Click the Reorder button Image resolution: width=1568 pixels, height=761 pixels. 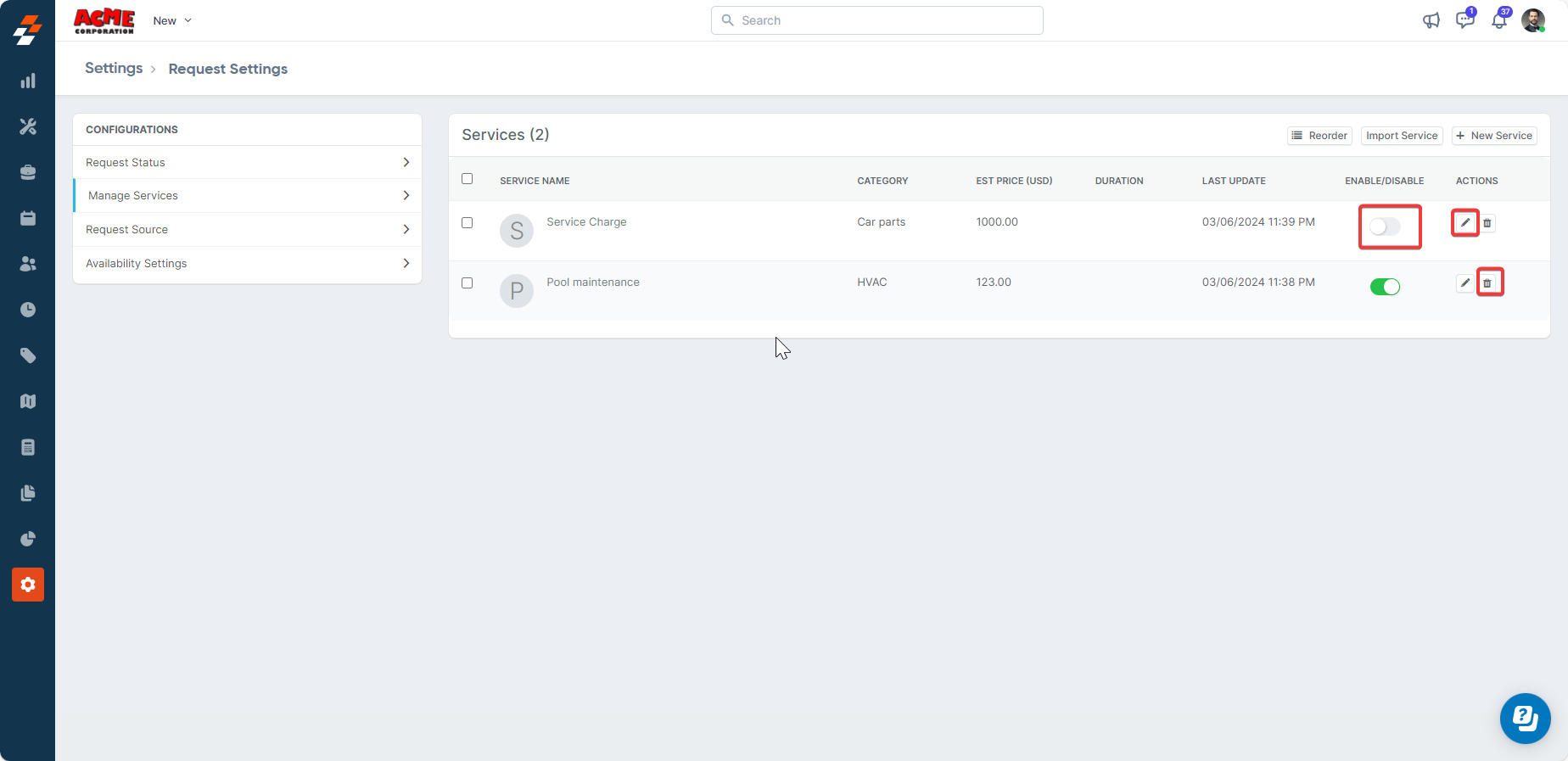point(1319,136)
